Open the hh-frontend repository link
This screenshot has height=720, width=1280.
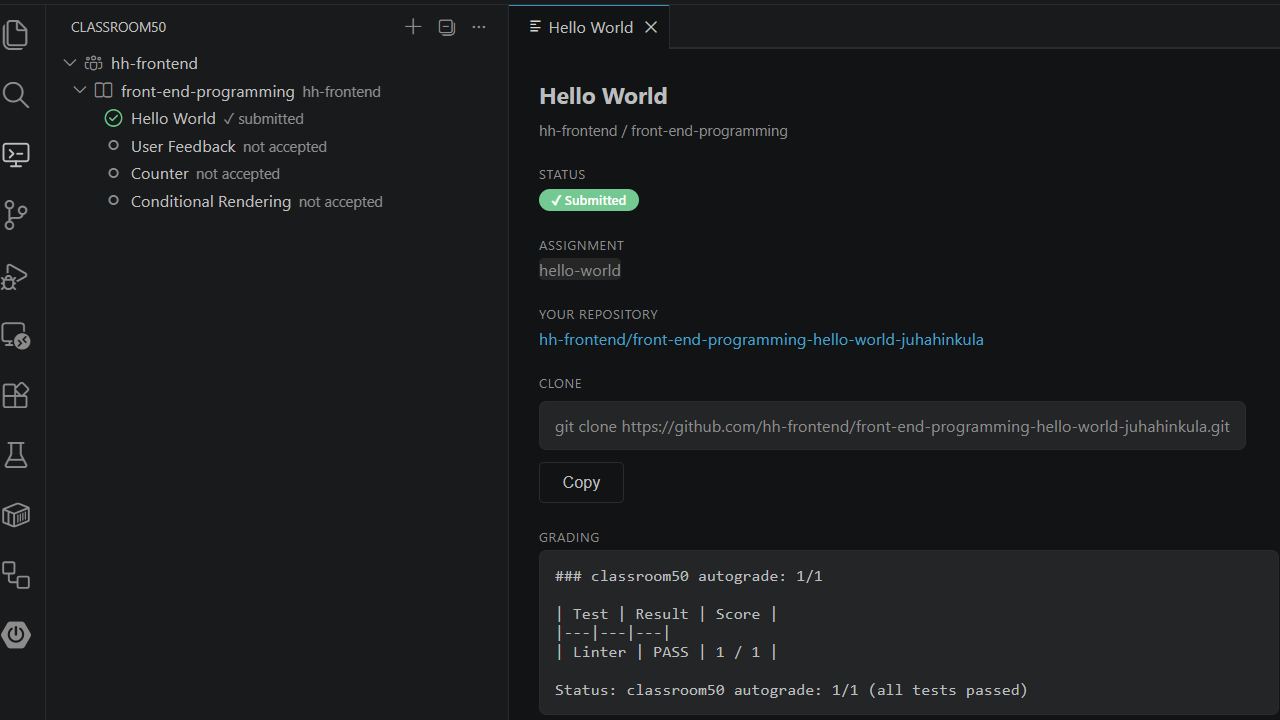click(761, 340)
